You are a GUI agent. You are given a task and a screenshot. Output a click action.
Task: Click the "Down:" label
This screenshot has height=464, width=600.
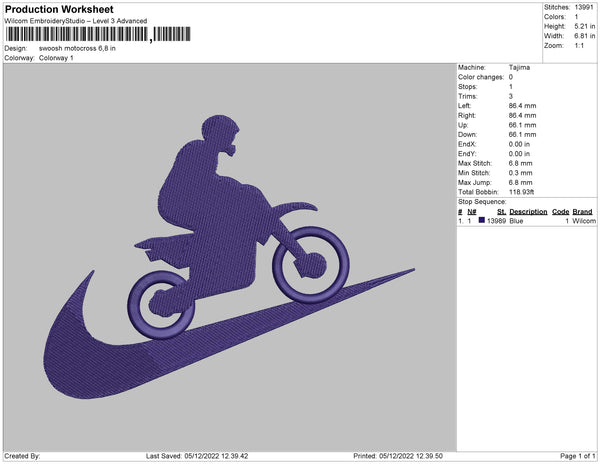[467, 135]
